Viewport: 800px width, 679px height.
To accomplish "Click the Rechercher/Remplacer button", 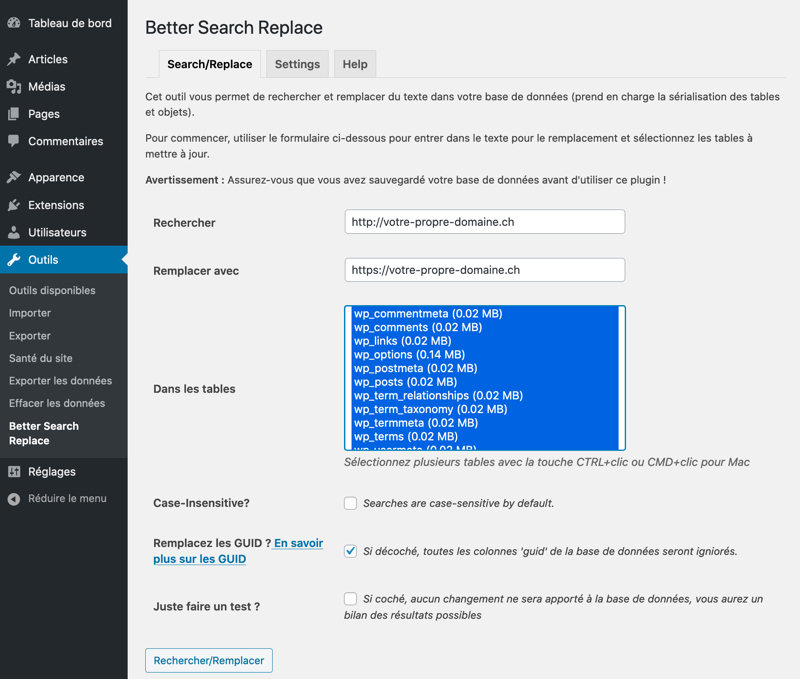I will (209, 661).
